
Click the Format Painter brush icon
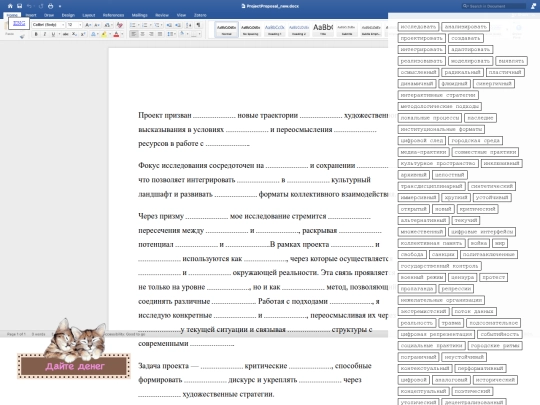[22, 36]
